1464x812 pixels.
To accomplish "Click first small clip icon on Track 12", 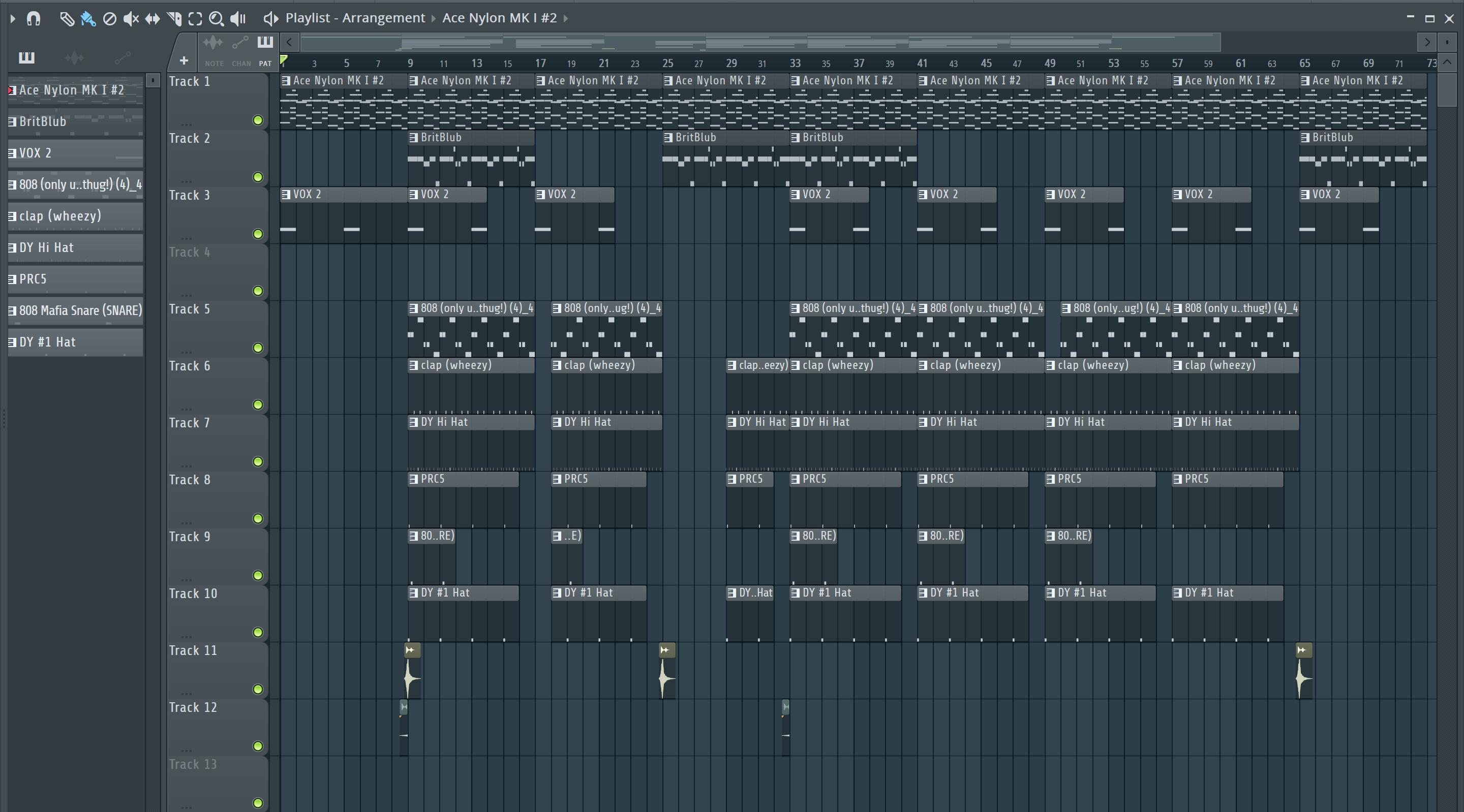I will 404,707.
